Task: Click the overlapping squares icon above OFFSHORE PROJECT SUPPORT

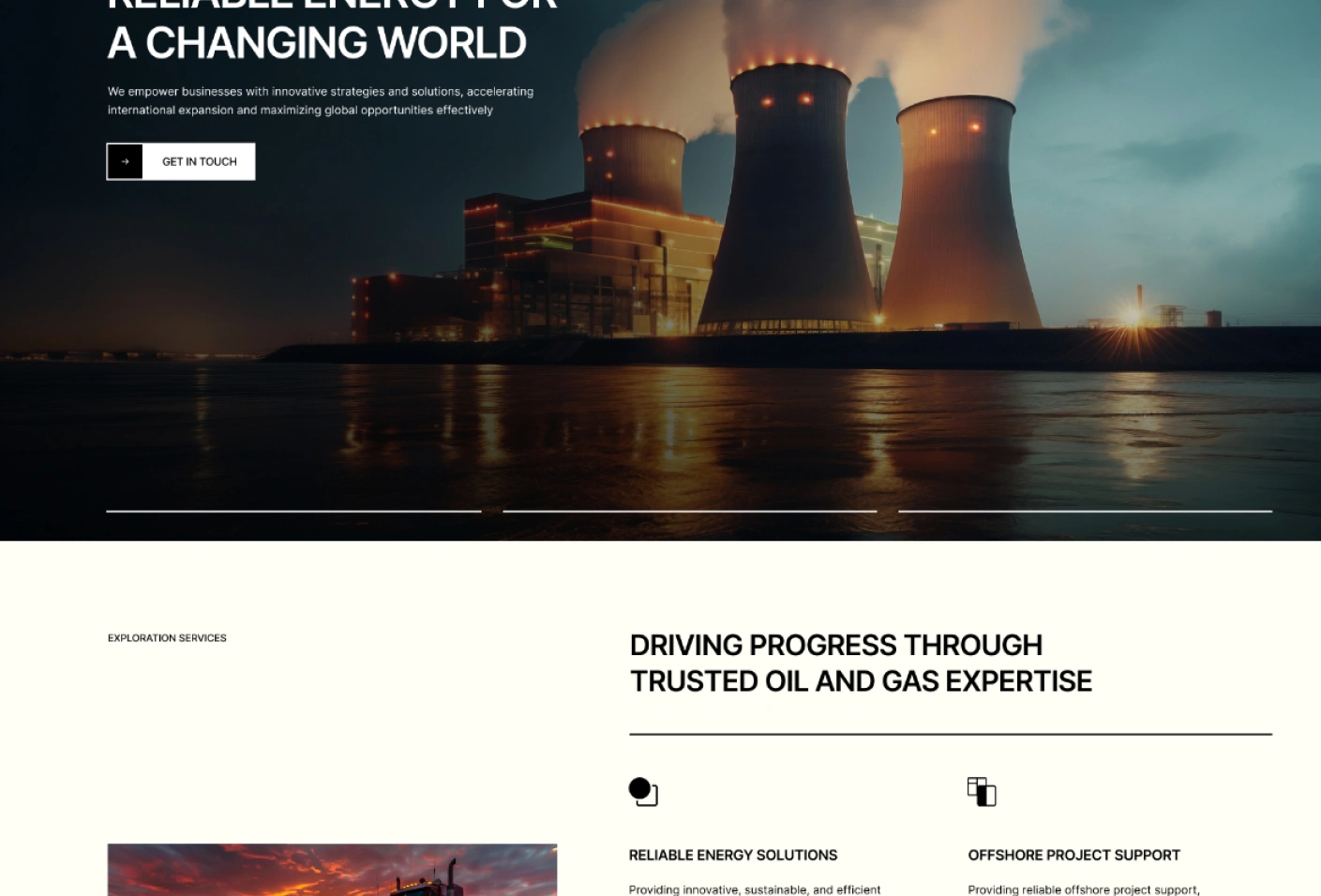Action: [983, 791]
